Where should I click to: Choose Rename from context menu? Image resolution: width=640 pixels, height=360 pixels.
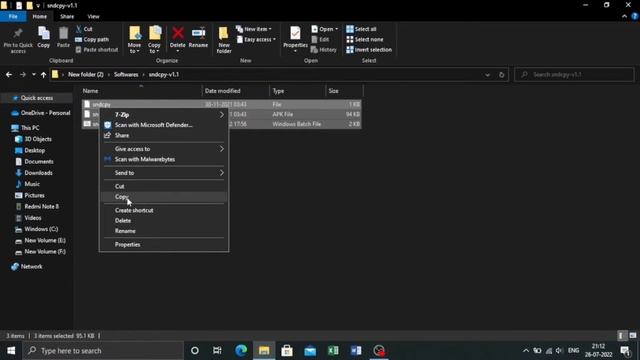pos(164,231)
